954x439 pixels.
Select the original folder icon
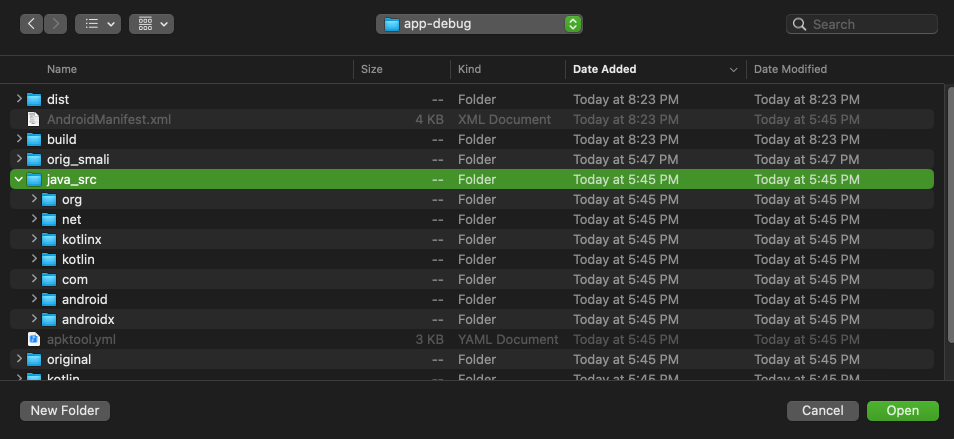tap(34, 359)
